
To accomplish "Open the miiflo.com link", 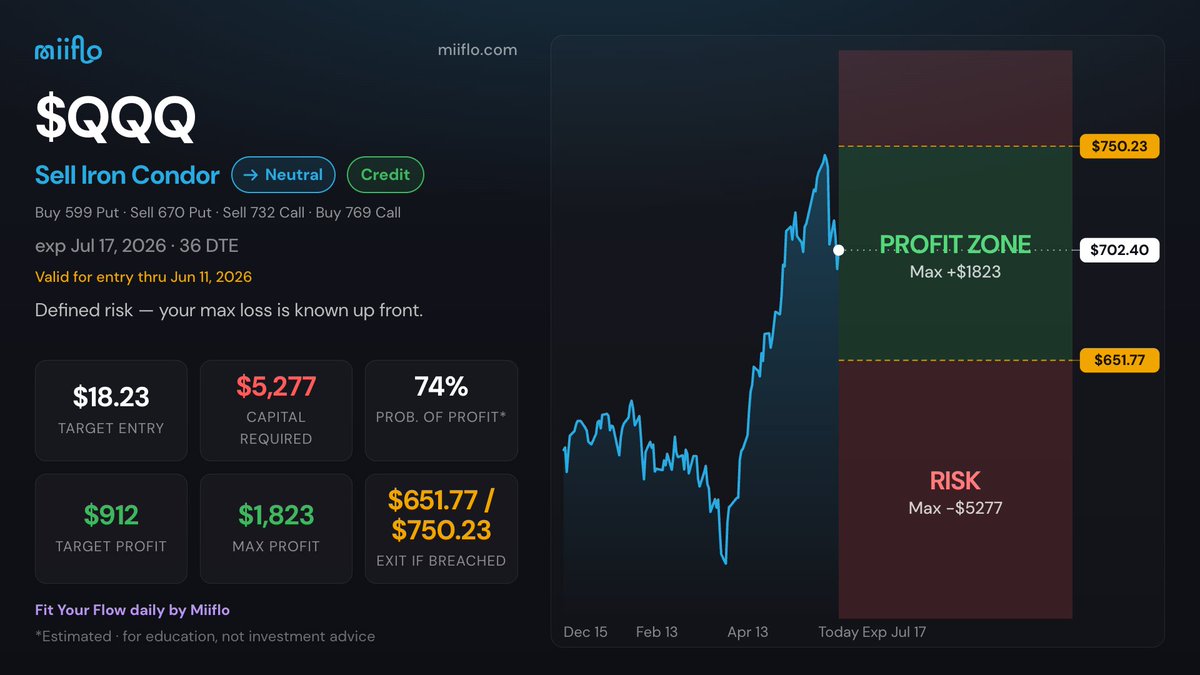I will (478, 49).
